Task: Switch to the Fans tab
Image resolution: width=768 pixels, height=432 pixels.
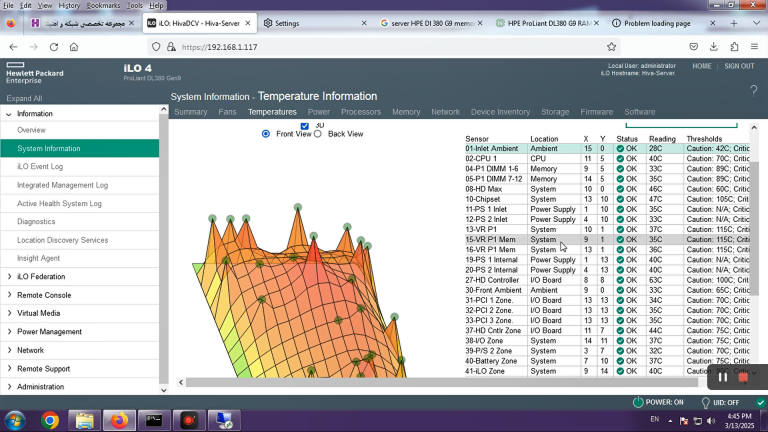Action: coord(227,112)
